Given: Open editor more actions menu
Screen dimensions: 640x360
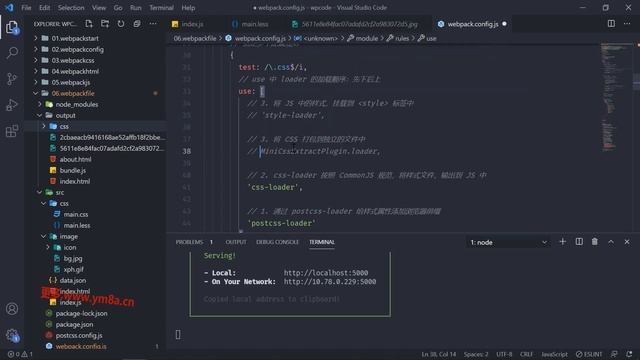Looking at the screenshot, I should click(x=627, y=24).
